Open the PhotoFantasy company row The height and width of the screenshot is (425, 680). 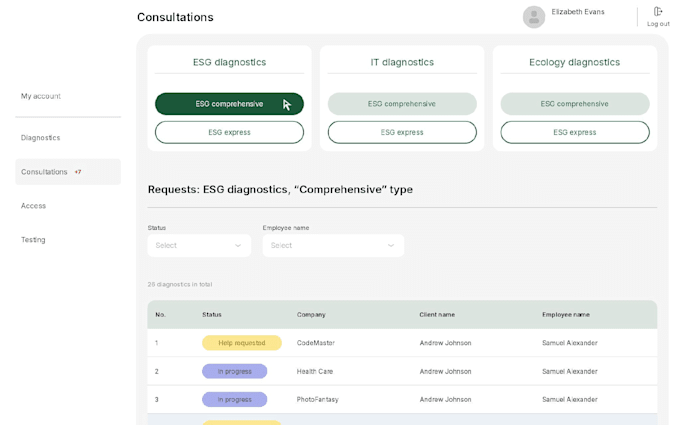coord(402,399)
